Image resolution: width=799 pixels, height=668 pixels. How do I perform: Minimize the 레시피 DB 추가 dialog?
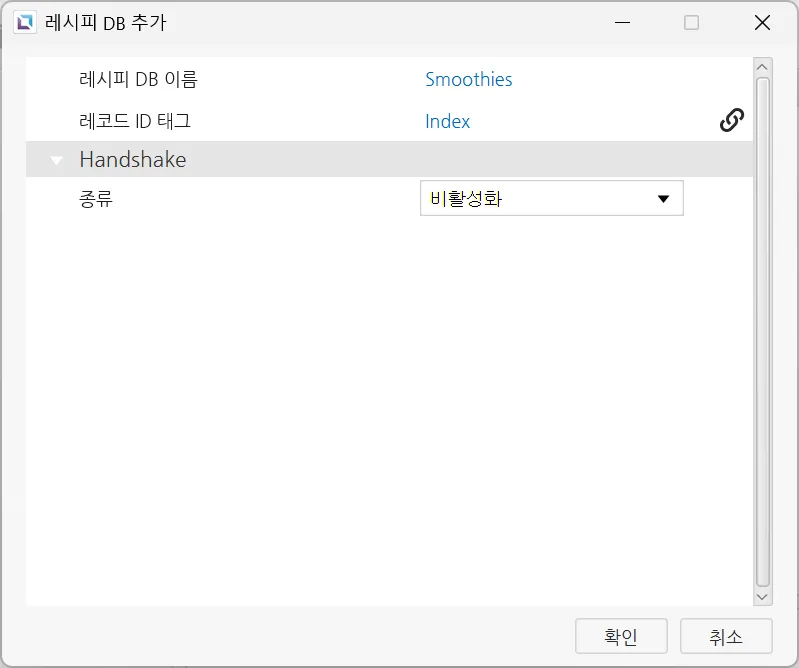(x=621, y=23)
